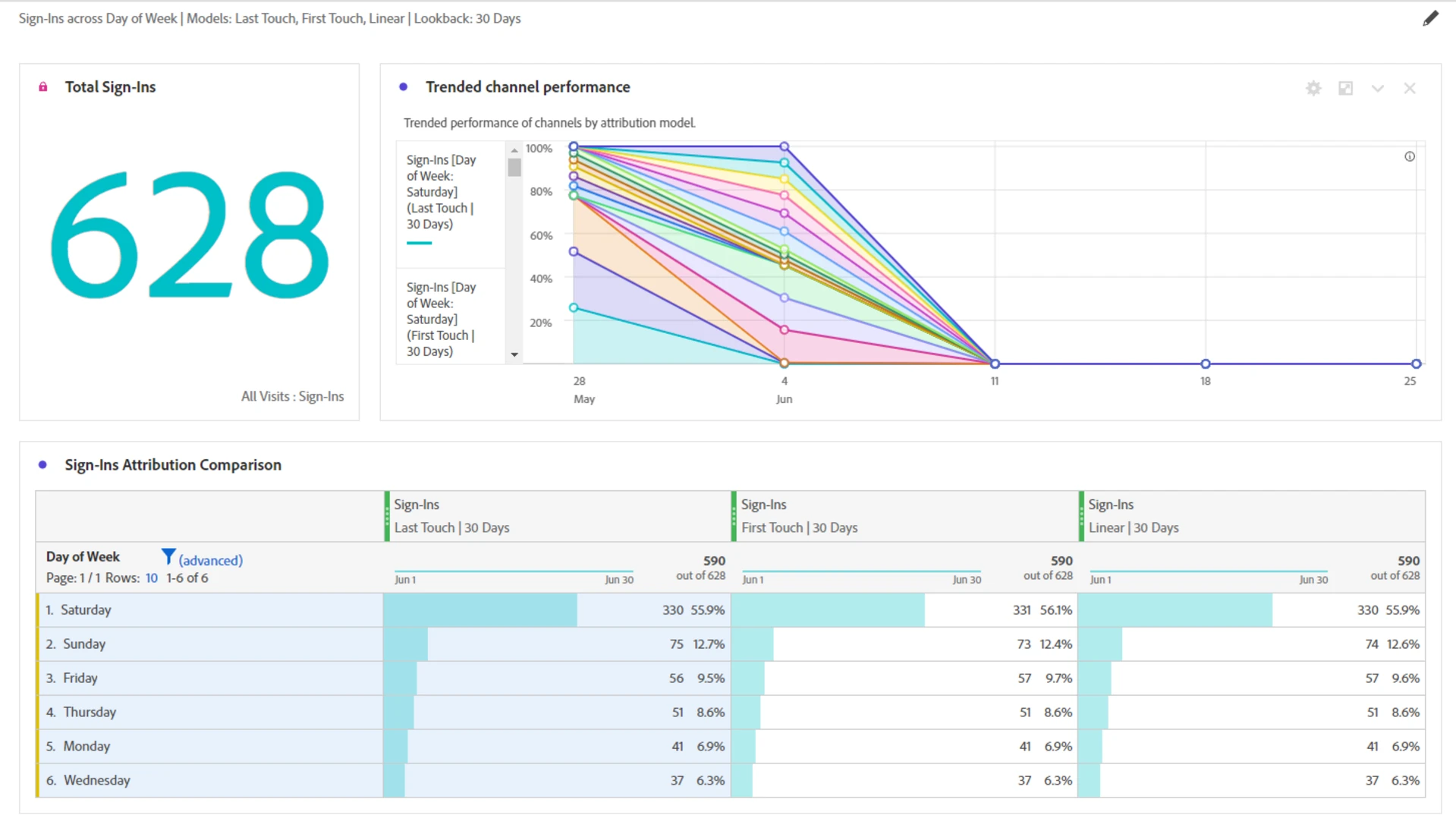Click the chart info icon
This screenshot has height=815, width=1456.
(x=1409, y=157)
